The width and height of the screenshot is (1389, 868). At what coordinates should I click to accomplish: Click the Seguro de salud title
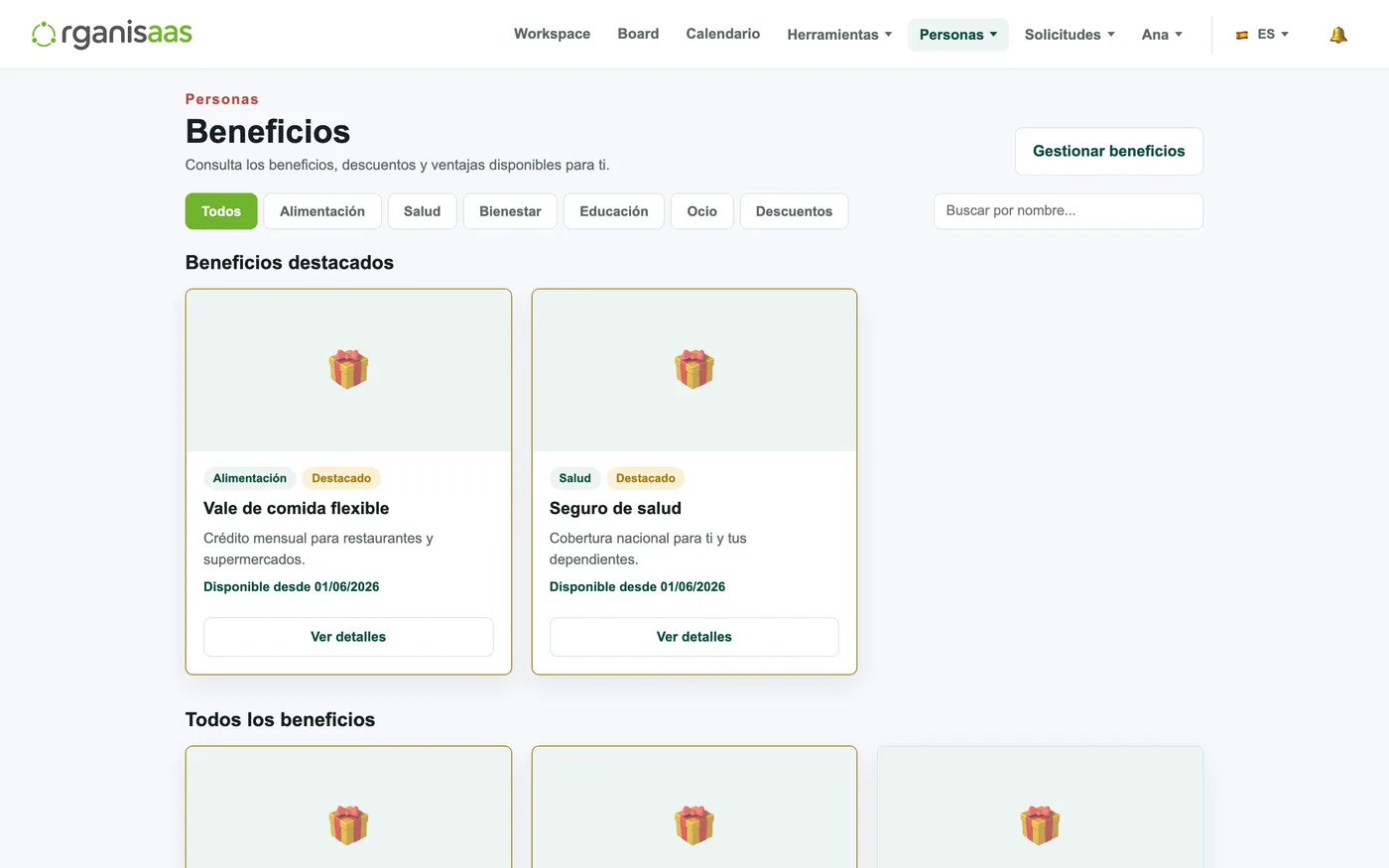(x=615, y=508)
